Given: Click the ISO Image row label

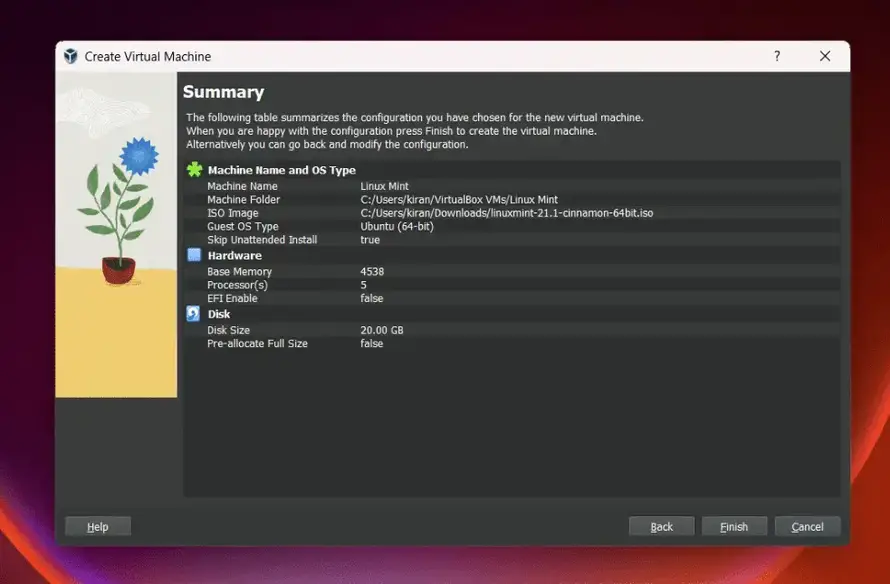Looking at the screenshot, I should (233, 213).
